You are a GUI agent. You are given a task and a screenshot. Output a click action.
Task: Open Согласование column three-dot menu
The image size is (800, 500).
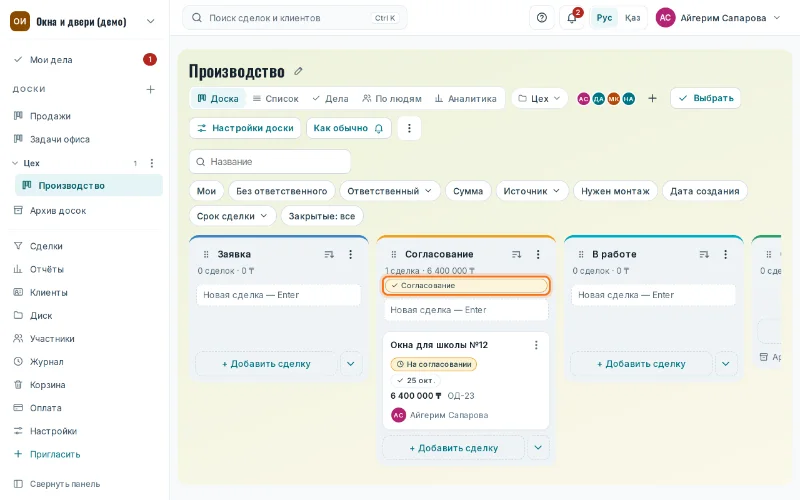point(538,254)
